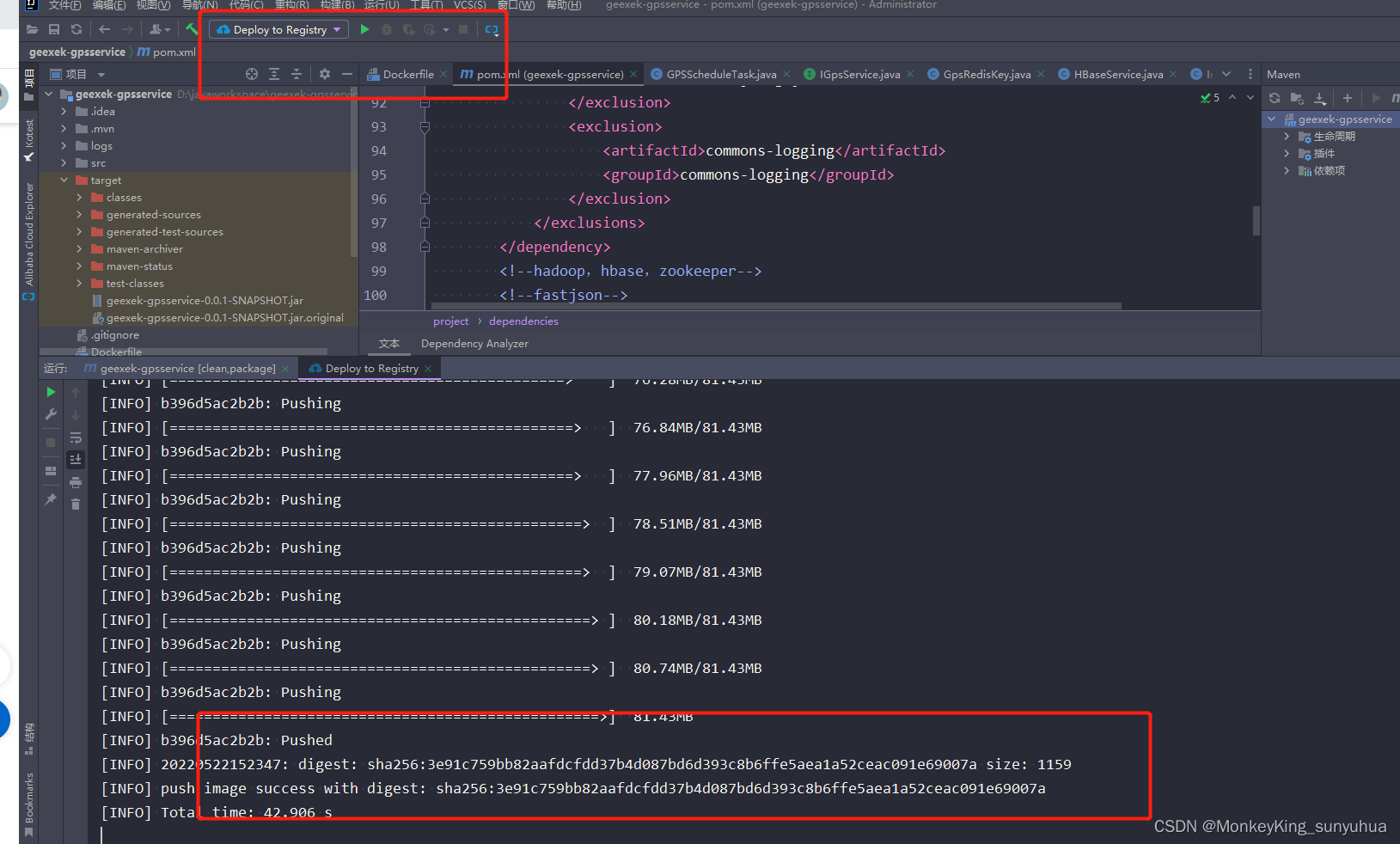The width and height of the screenshot is (1400, 844).
Task: Expand the 插件 node in Maven panel
Action: point(1287,154)
